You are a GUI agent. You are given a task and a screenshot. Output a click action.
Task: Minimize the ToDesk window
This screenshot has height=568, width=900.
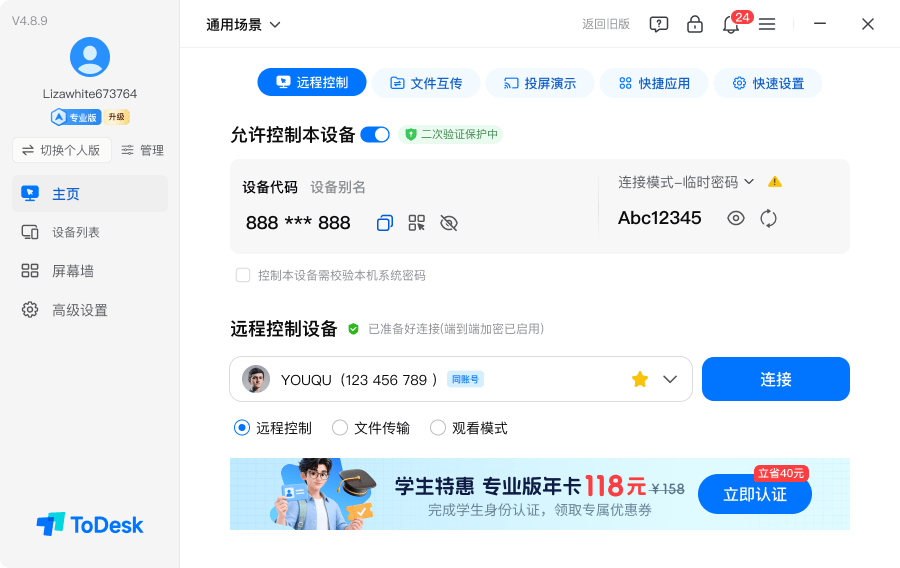coord(820,24)
